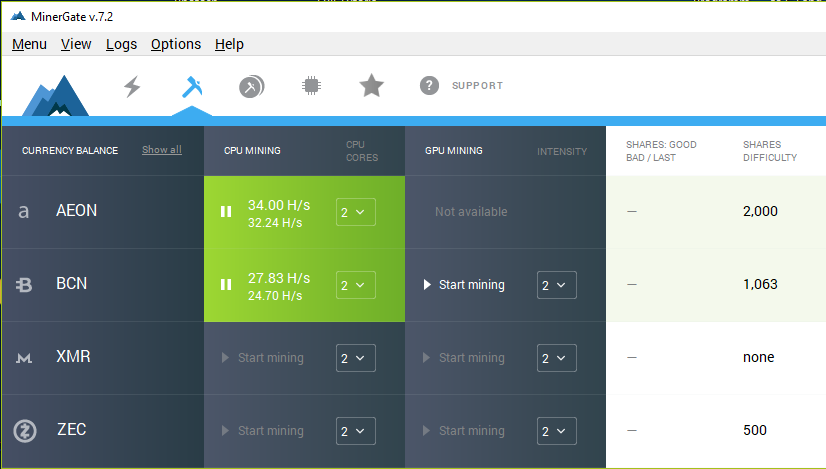Click the XMR shares difficulty none

pyautogui.click(x=759, y=357)
